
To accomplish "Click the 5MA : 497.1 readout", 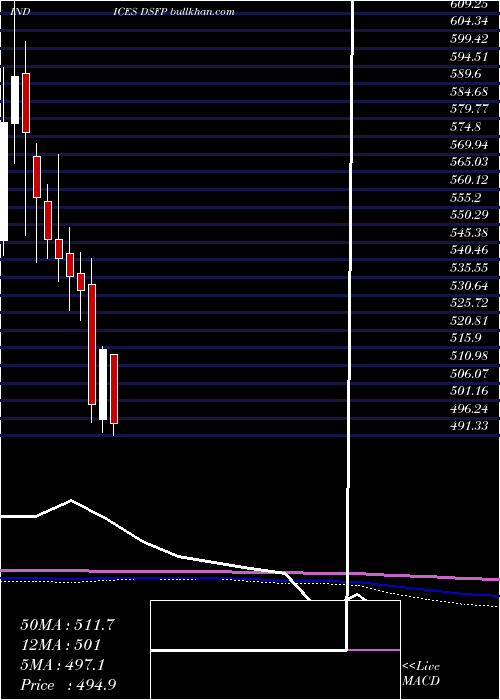I will coord(62,665).
